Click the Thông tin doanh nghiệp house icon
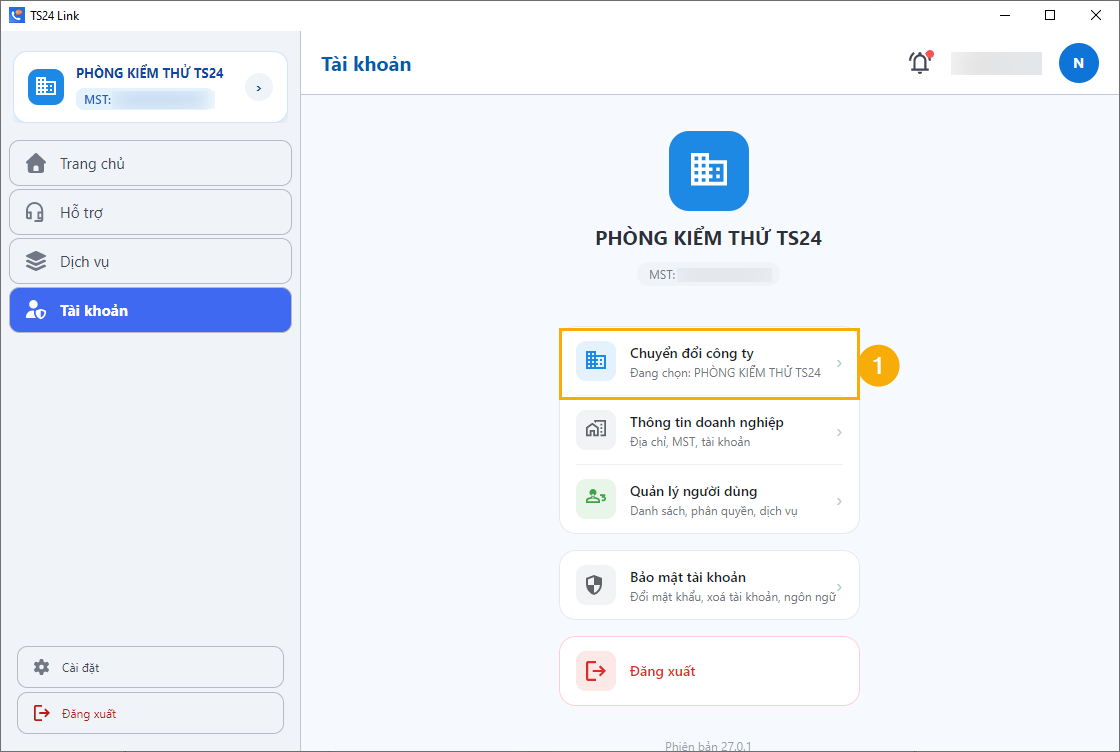The width and height of the screenshot is (1120, 752). 596,430
